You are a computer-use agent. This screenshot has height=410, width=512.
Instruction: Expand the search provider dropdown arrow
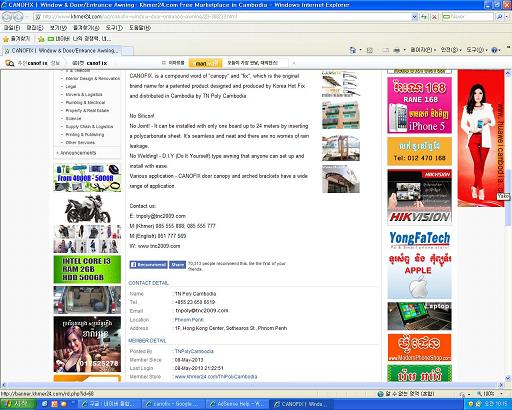click(506, 16)
